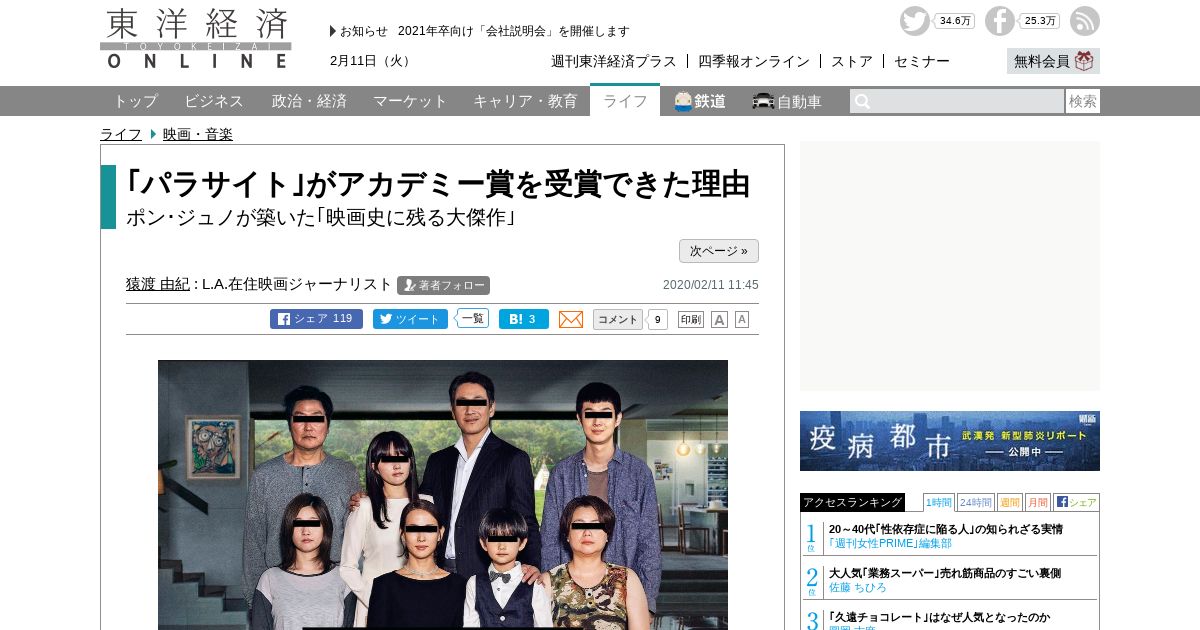Image resolution: width=1200 pixels, height=630 pixels.
Task: Click the ライフ breadcrumb link
Action: 121,134
